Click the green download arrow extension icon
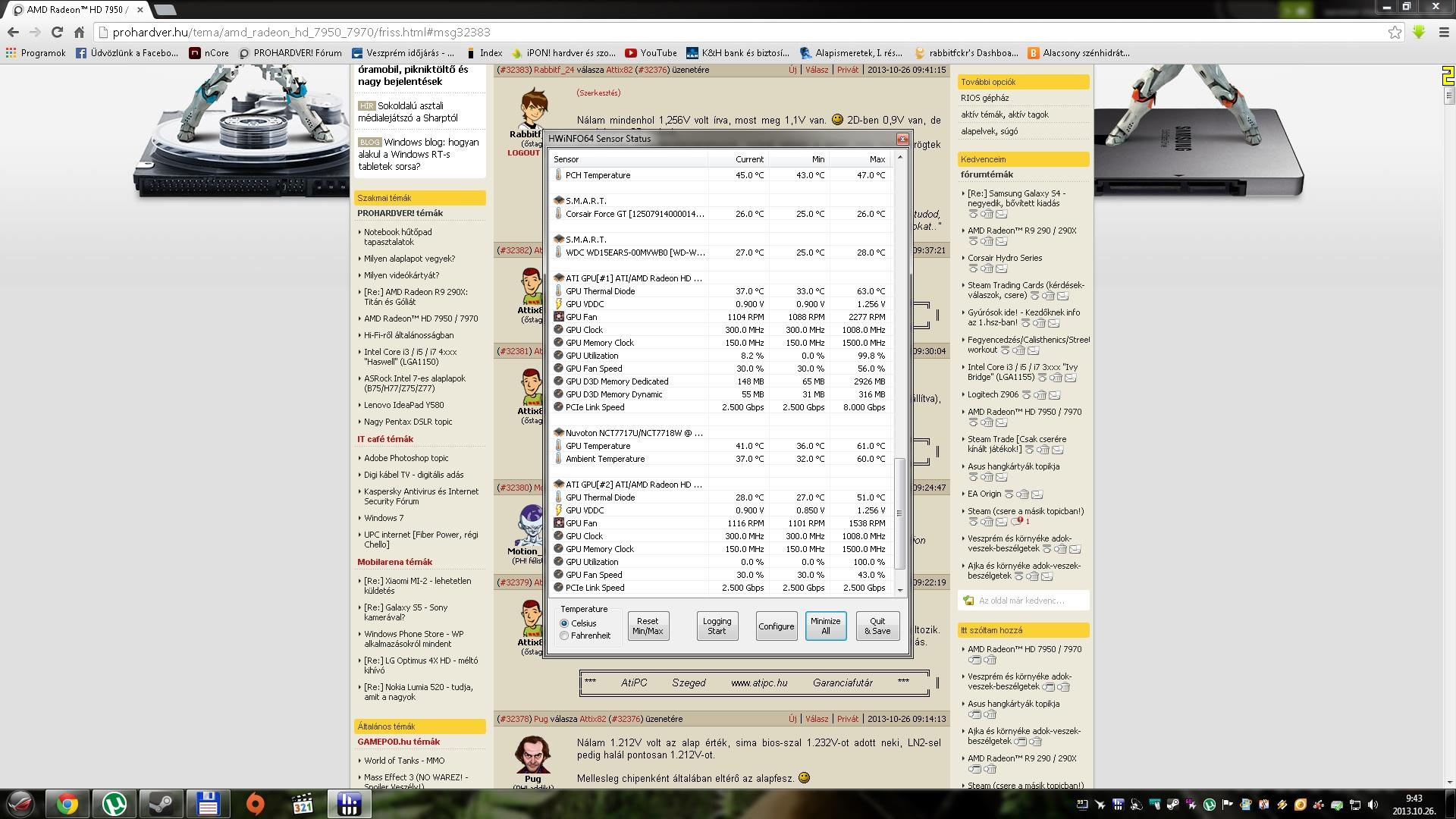The image size is (1456, 819). [x=1419, y=32]
